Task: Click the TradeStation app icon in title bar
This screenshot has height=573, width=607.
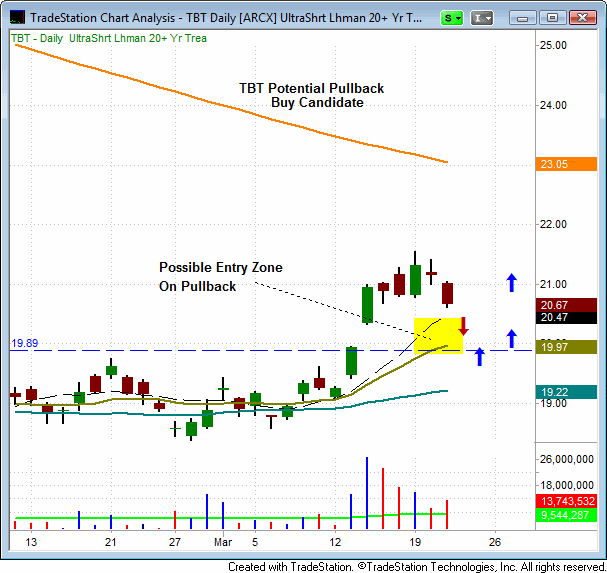Action: [x=17, y=18]
